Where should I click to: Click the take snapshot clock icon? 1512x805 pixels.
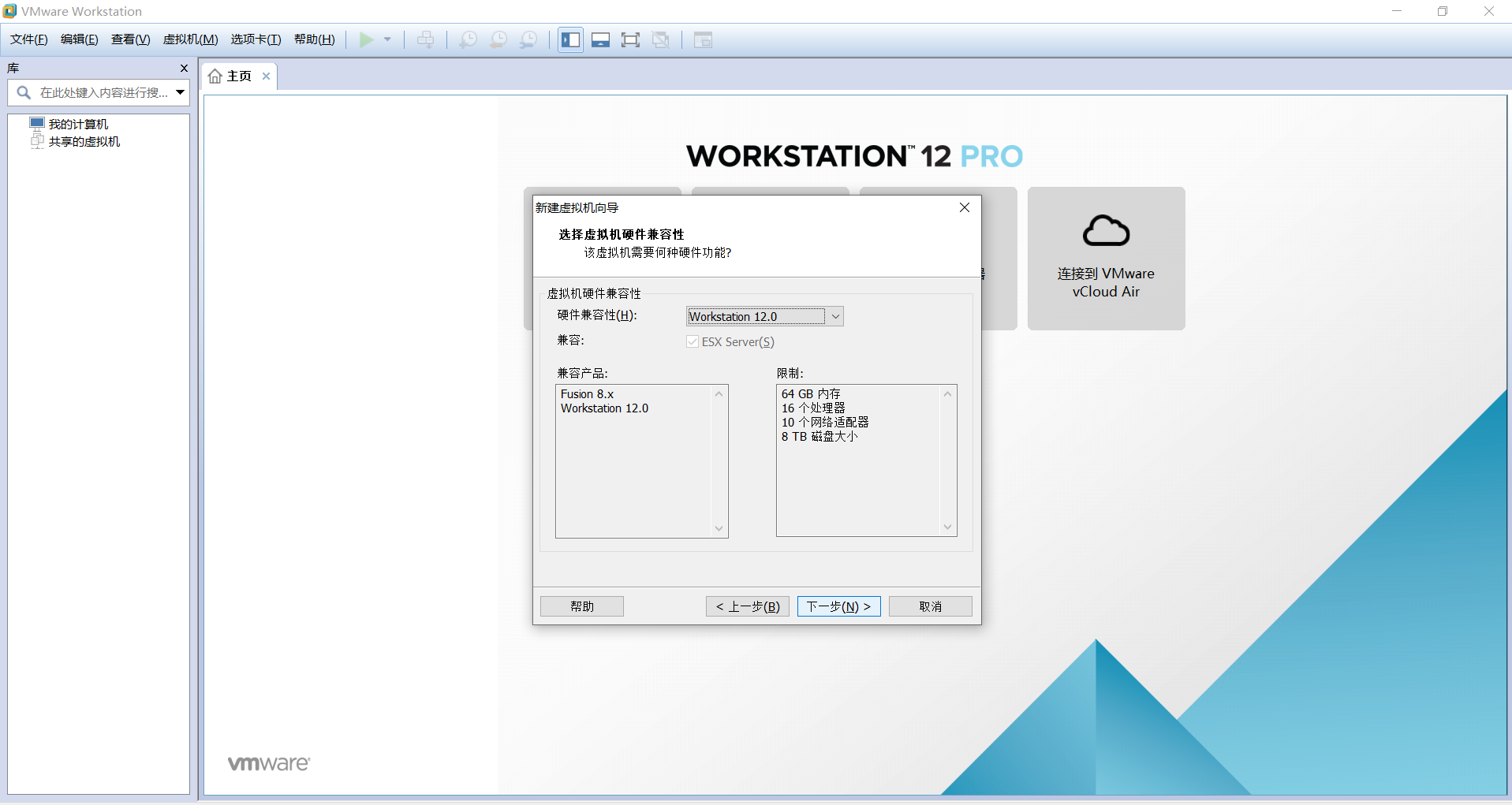(x=469, y=39)
